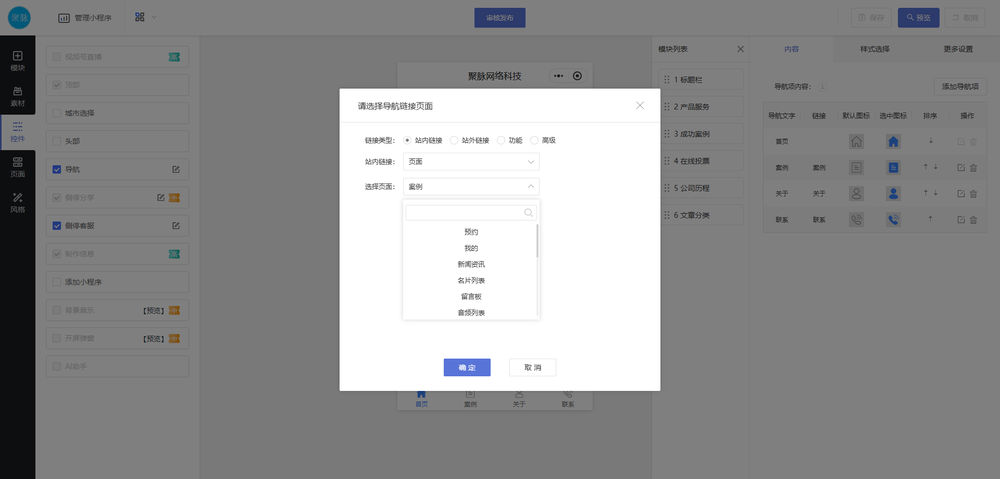This screenshot has width=1000, height=479.
Task: Uncheck the 侧停客服 checkbox
Action: 57,226
